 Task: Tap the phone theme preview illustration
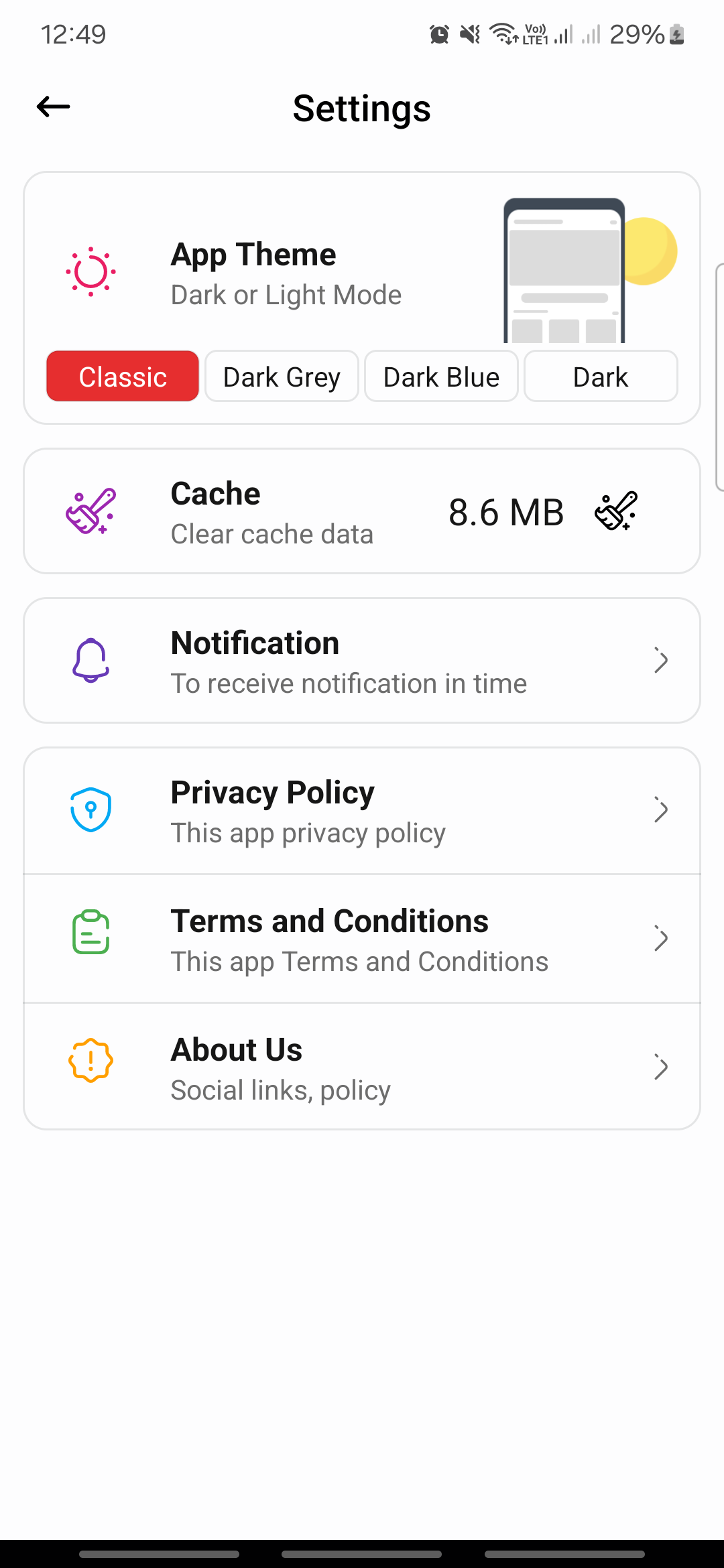click(x=564, y=271)
